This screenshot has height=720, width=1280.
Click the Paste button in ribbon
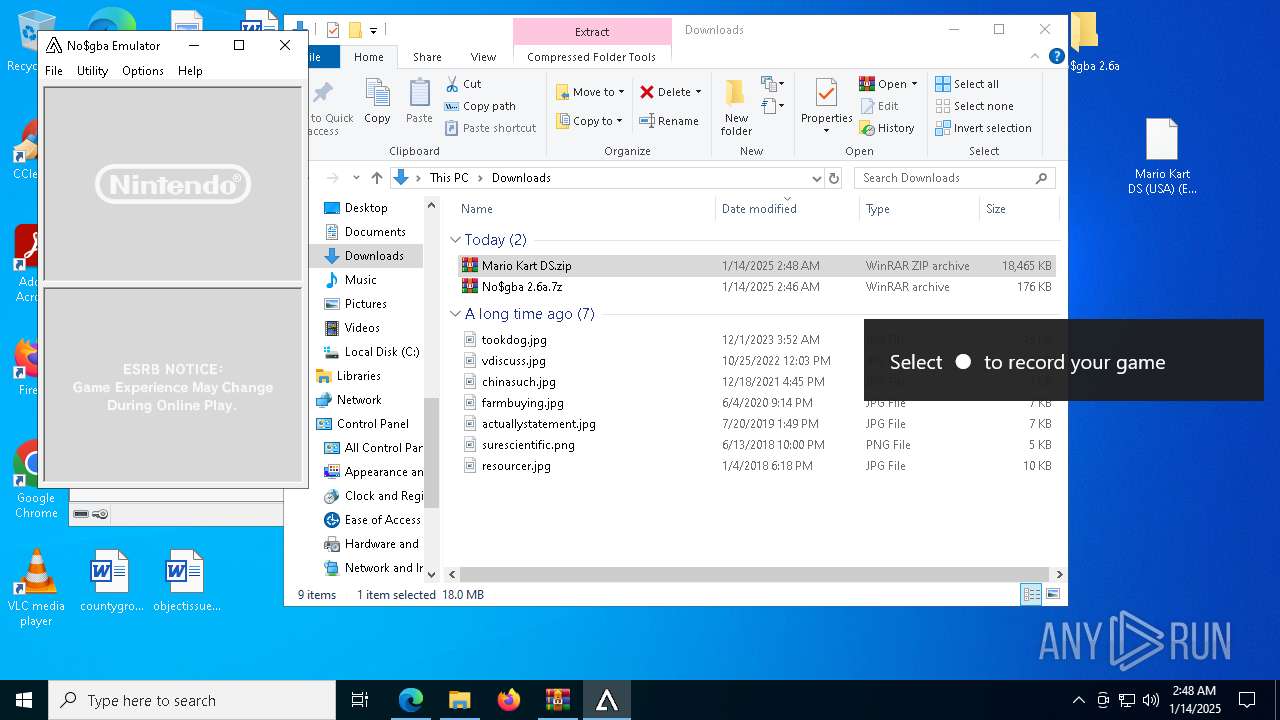click(419, 101)
